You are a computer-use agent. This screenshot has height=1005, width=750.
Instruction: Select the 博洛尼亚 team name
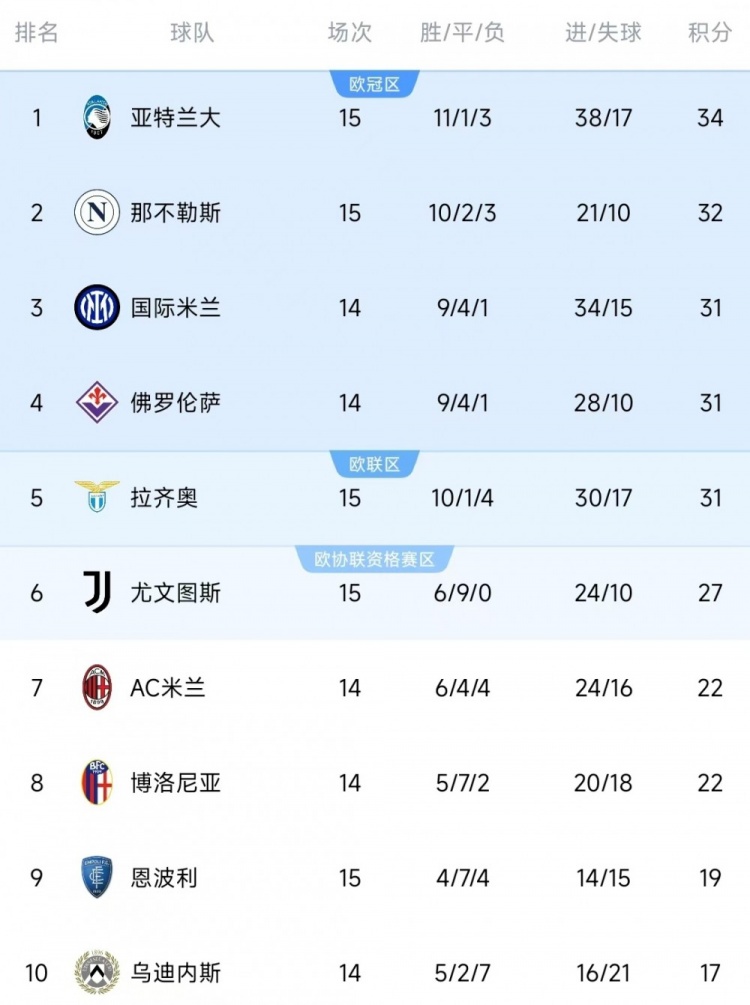(175, 783)
